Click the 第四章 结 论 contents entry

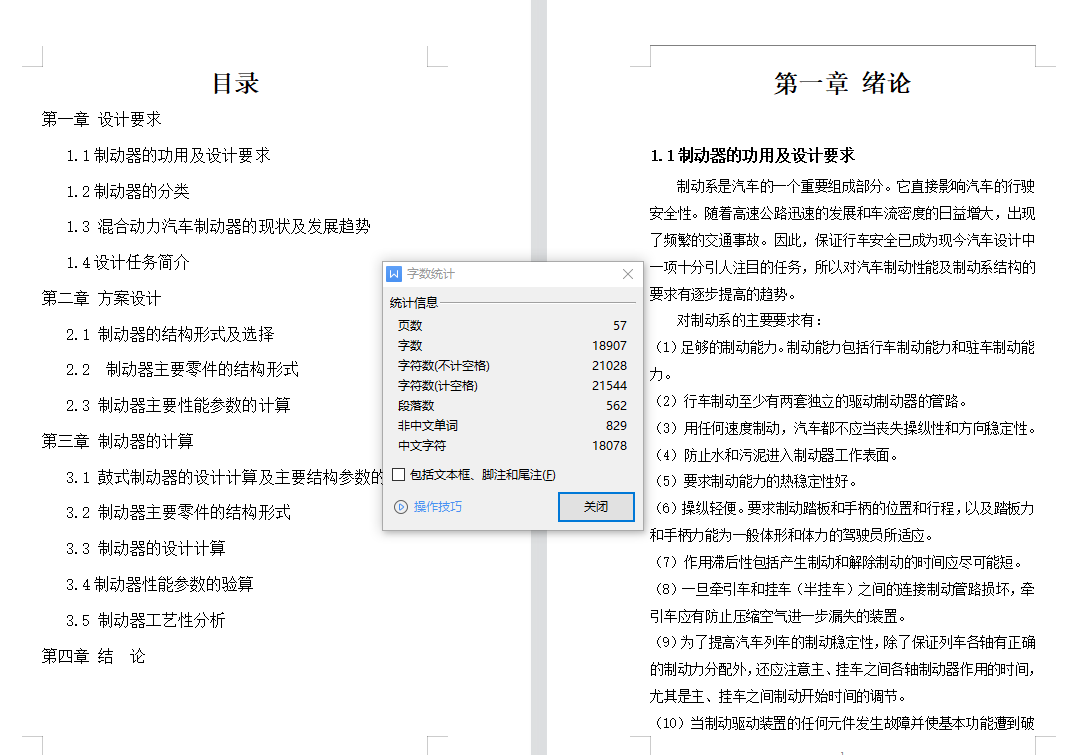(94, 656)
